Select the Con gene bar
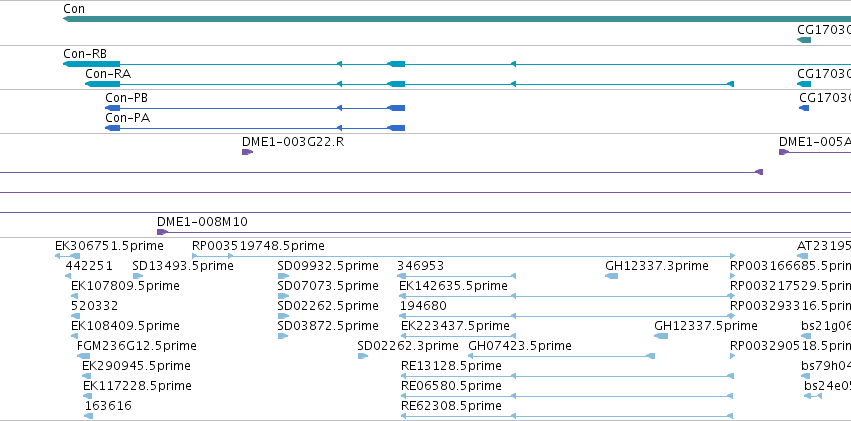The width and height of the screenshot is (851, 421). (457, 19)
